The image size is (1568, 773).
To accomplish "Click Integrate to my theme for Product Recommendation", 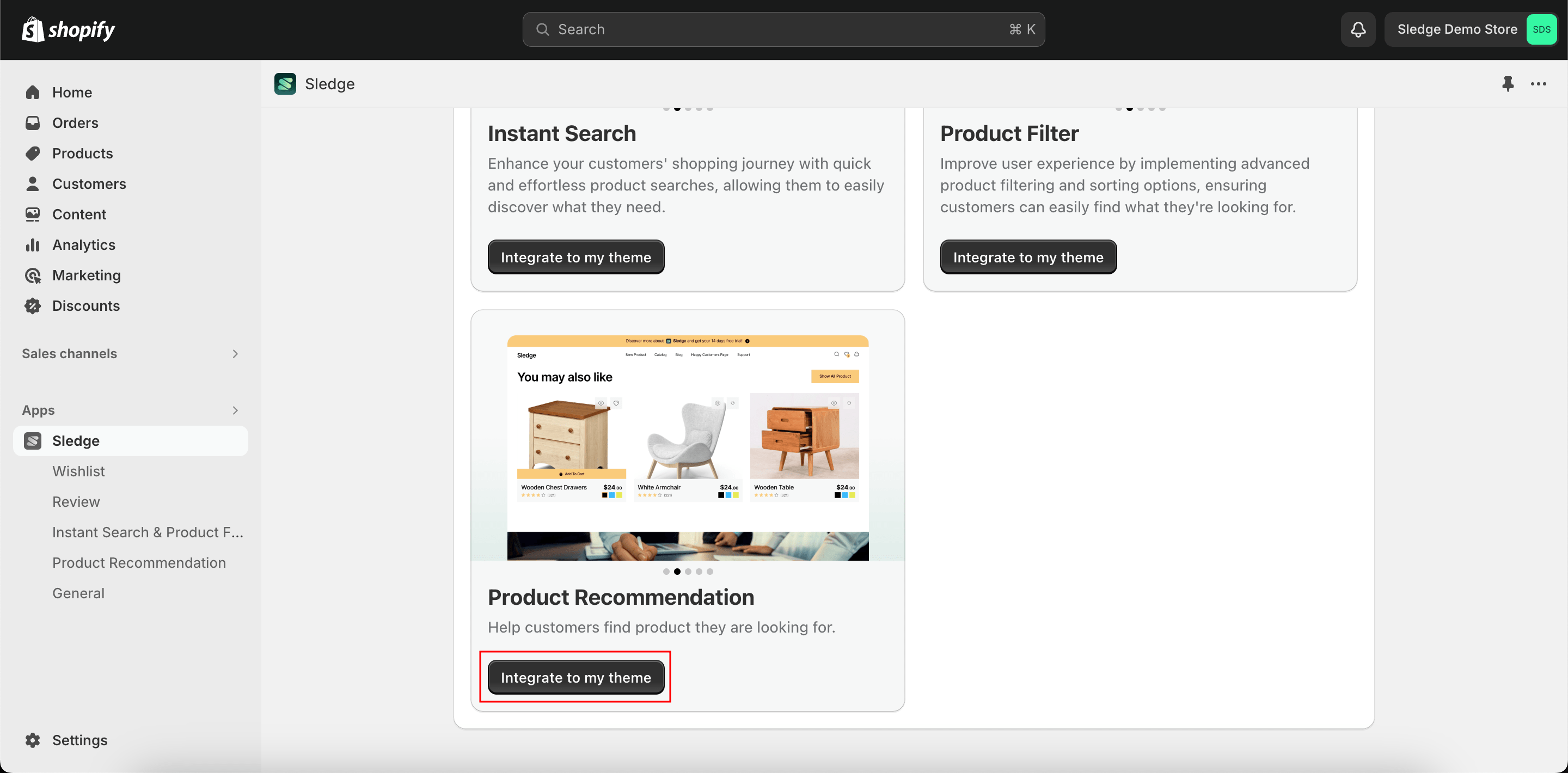I will coord(576,677).
